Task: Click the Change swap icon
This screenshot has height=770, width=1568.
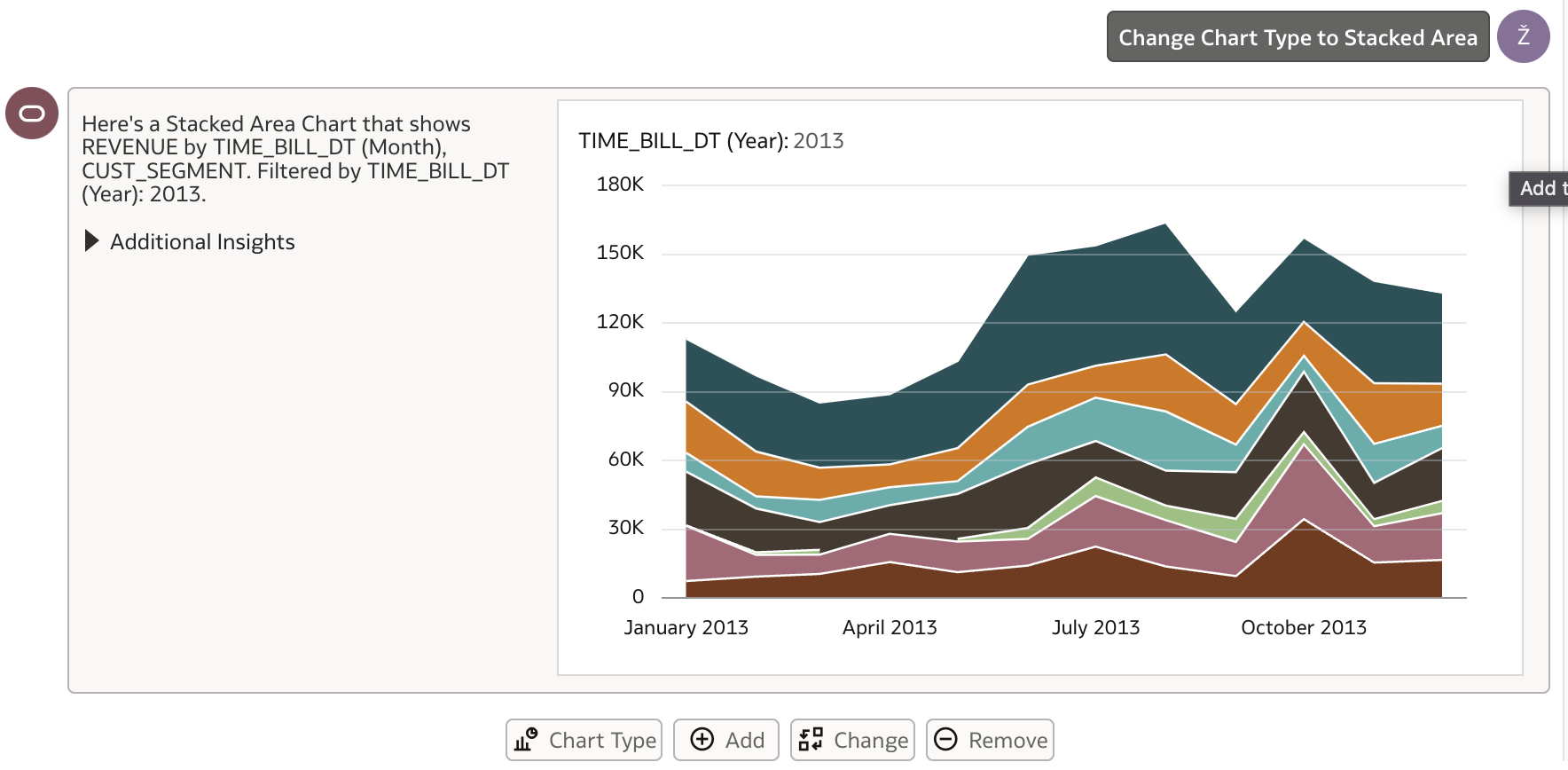Action: tap(811, 740)
